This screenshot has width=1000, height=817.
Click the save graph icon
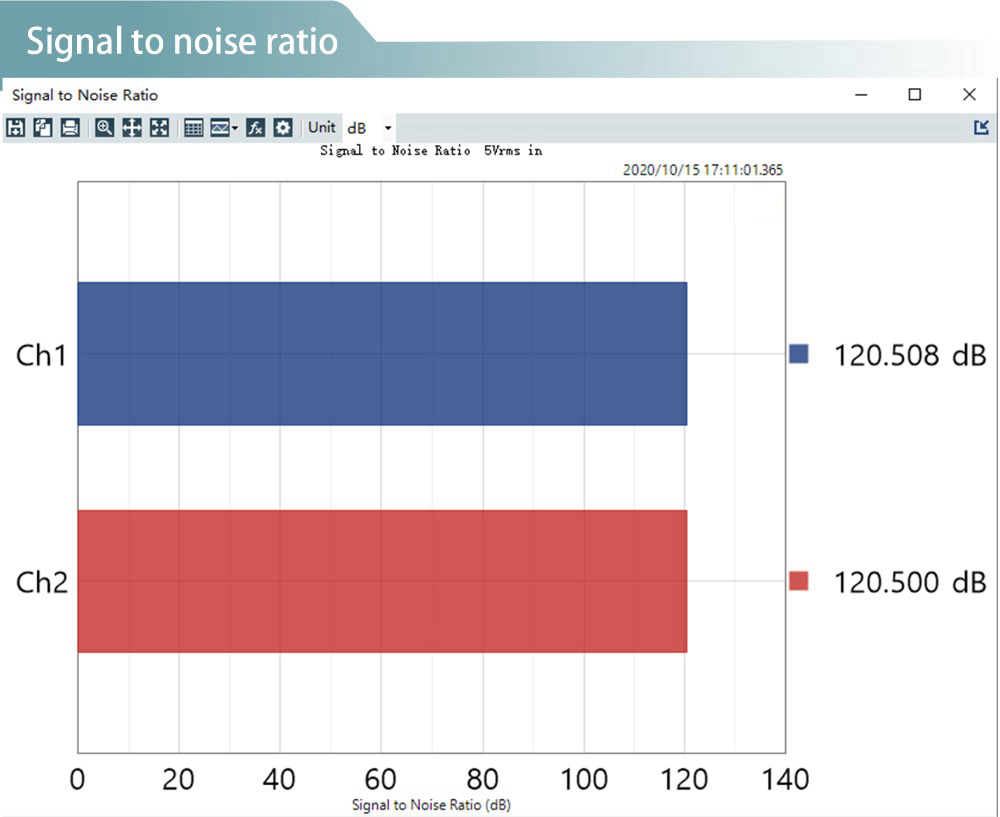[15, 128]
